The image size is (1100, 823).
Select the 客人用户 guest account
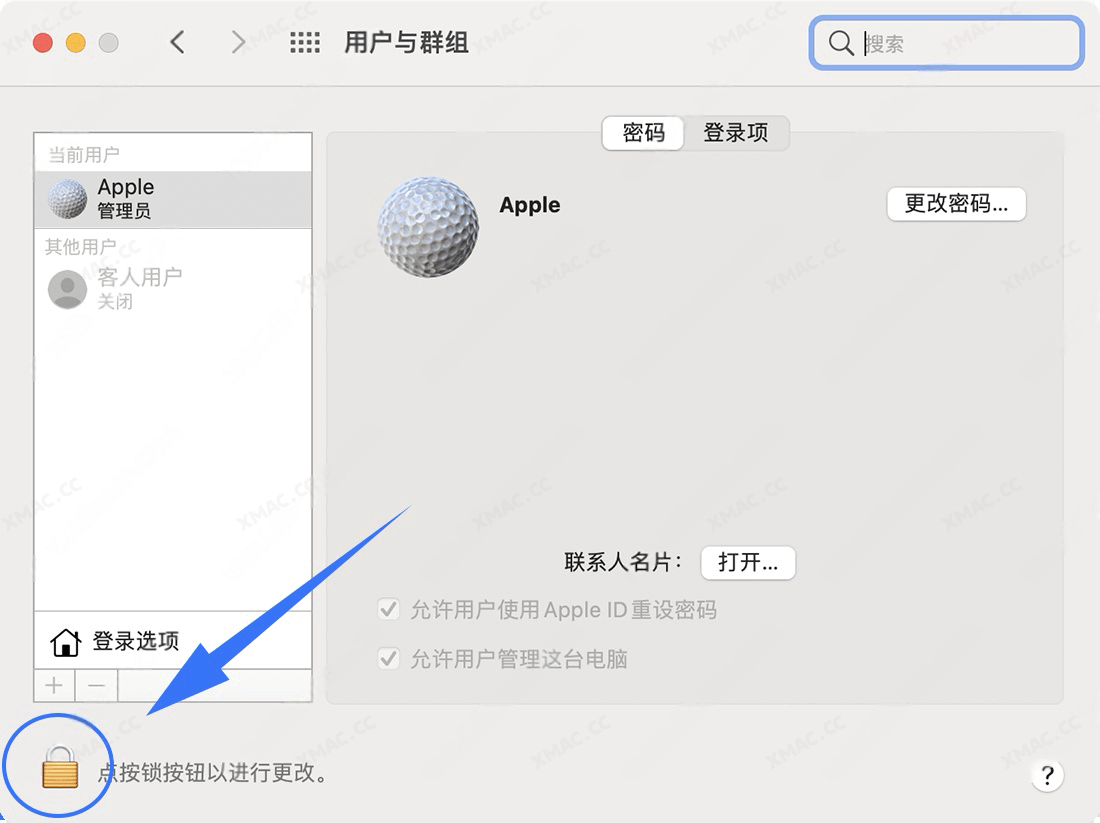click(x=173, y=288)
